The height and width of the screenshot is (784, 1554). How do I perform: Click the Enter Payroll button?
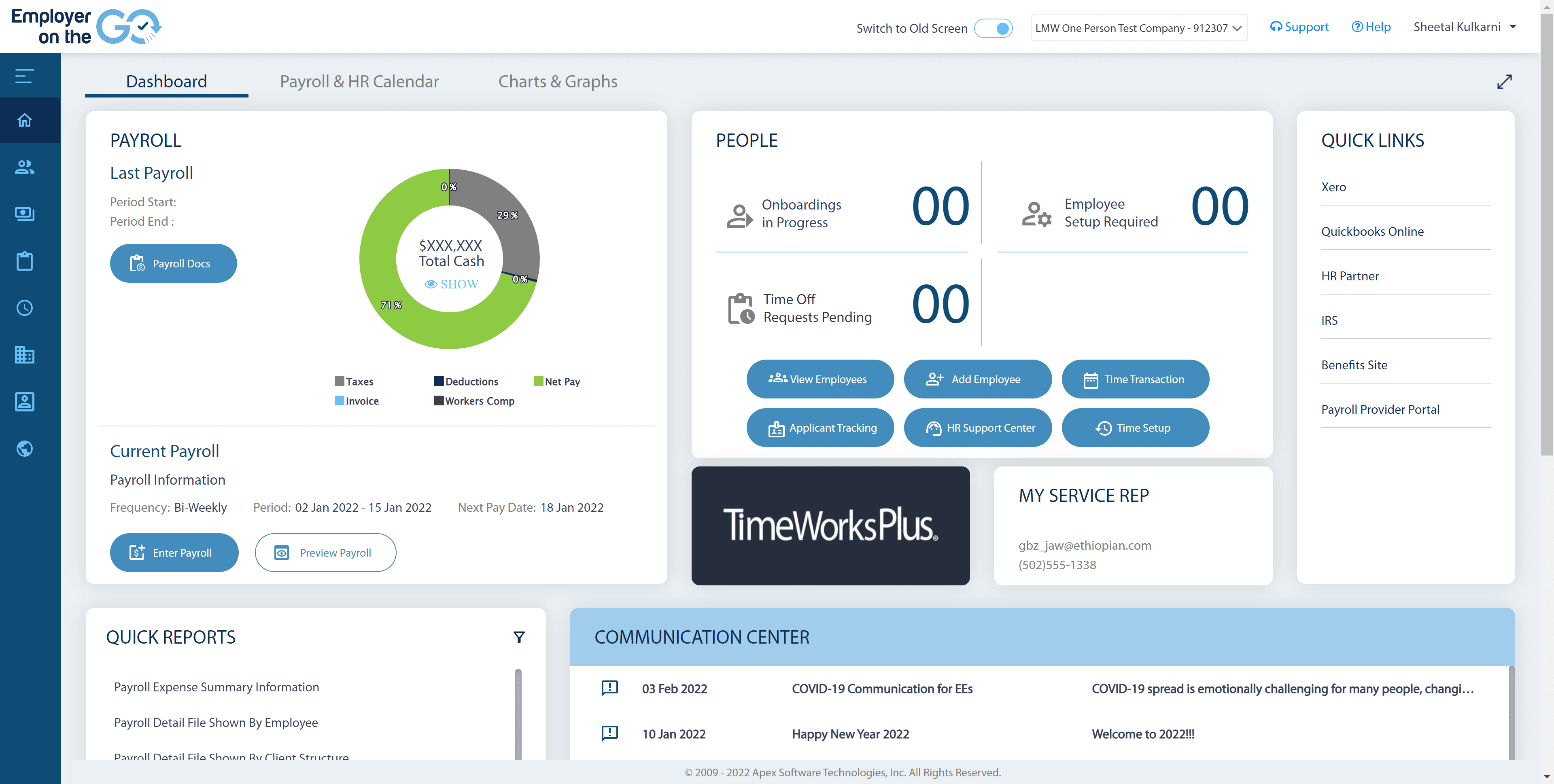click(x=174, y=552)
